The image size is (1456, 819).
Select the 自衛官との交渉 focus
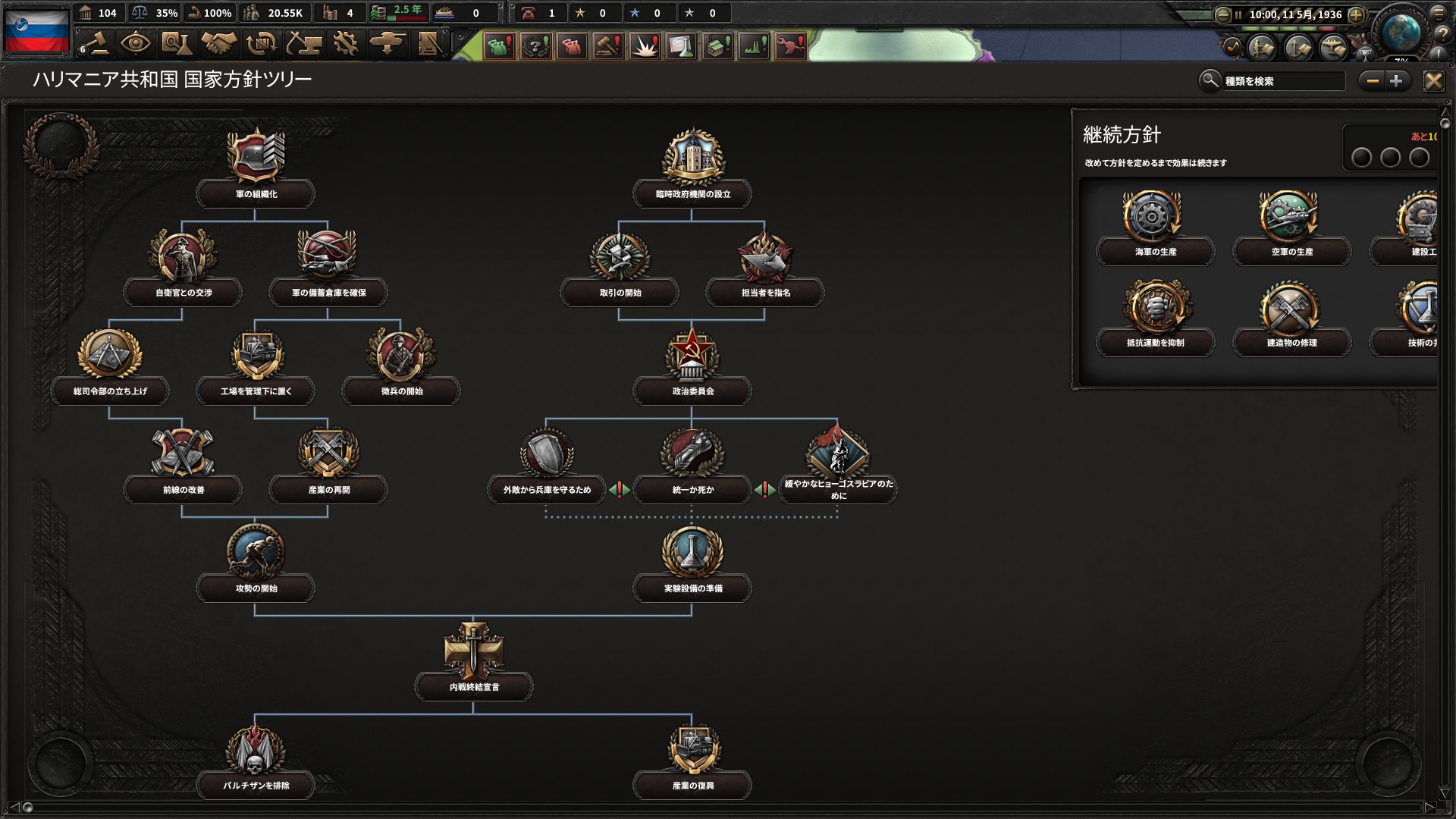tap(183, 267)
